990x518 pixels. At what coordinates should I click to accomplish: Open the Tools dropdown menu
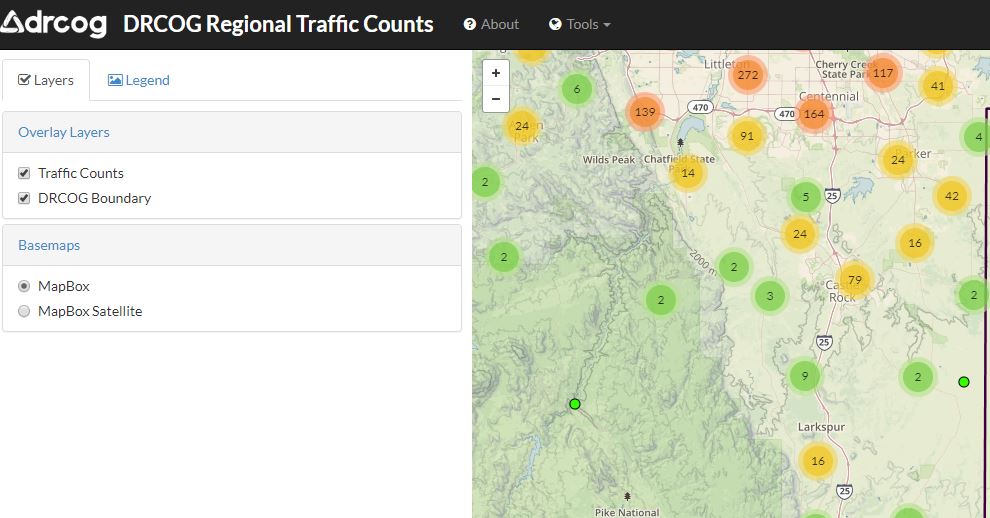[x=580, y=24]
